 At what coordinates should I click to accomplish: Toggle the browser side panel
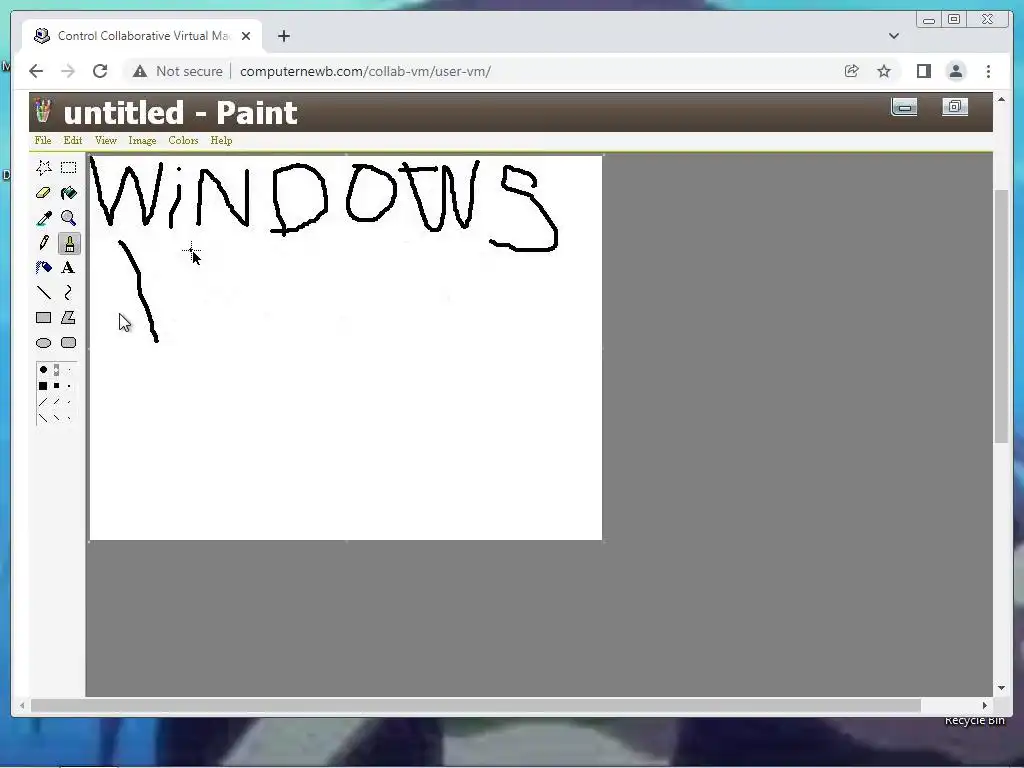tap(923, 71)
